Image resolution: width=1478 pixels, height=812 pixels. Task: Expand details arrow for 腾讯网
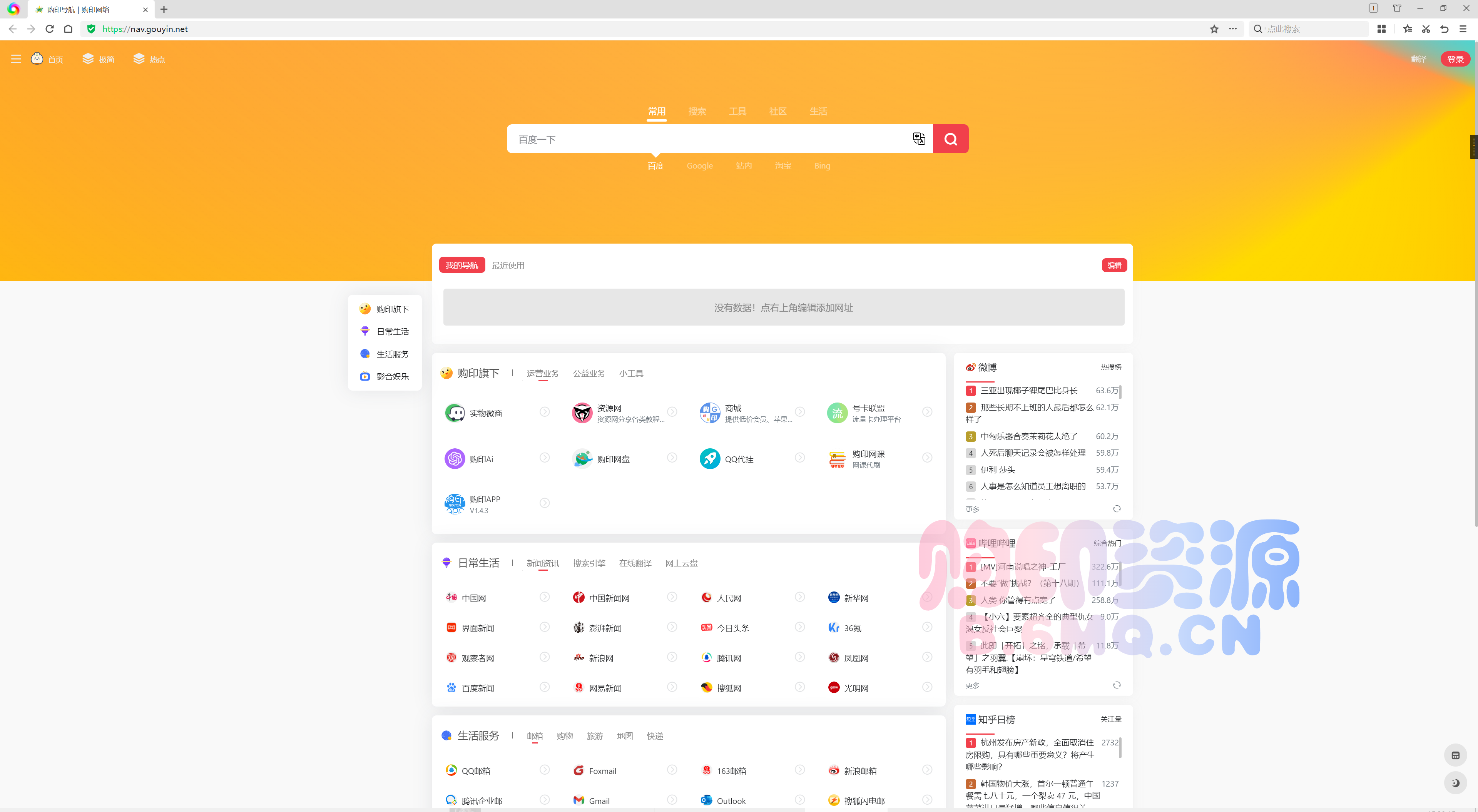click(x=799, y=657)
